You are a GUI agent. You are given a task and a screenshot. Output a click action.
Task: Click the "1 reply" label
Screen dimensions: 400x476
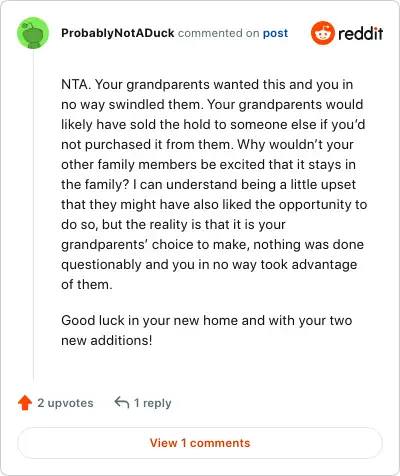(x=153, y=403)
